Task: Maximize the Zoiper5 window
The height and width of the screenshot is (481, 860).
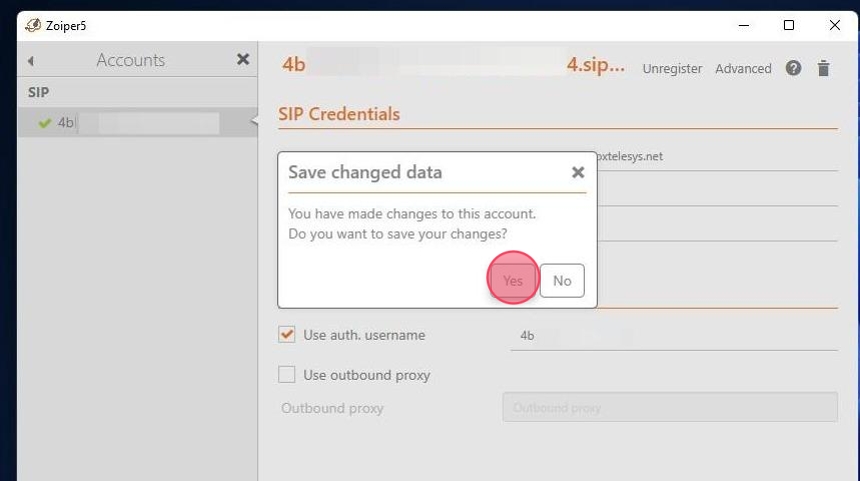Action: (x=789, y=25)
